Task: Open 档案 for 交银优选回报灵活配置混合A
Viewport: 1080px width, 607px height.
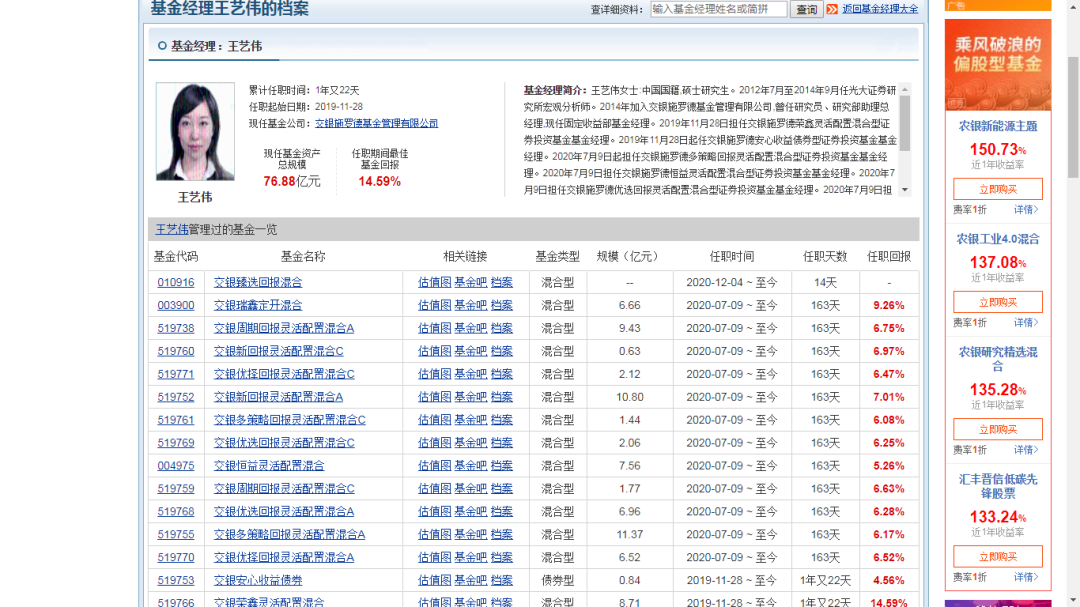Action: [x=501, y=512]
